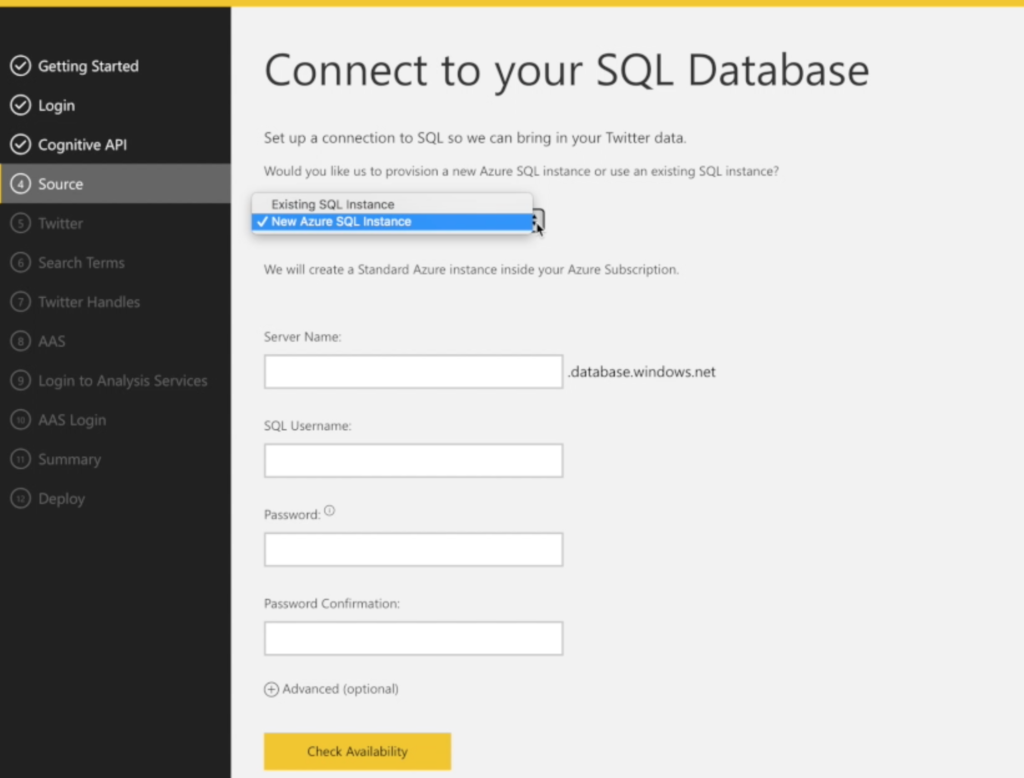Select New Azure SQL Instance option
1024x778 pixels.
(392, 221)
